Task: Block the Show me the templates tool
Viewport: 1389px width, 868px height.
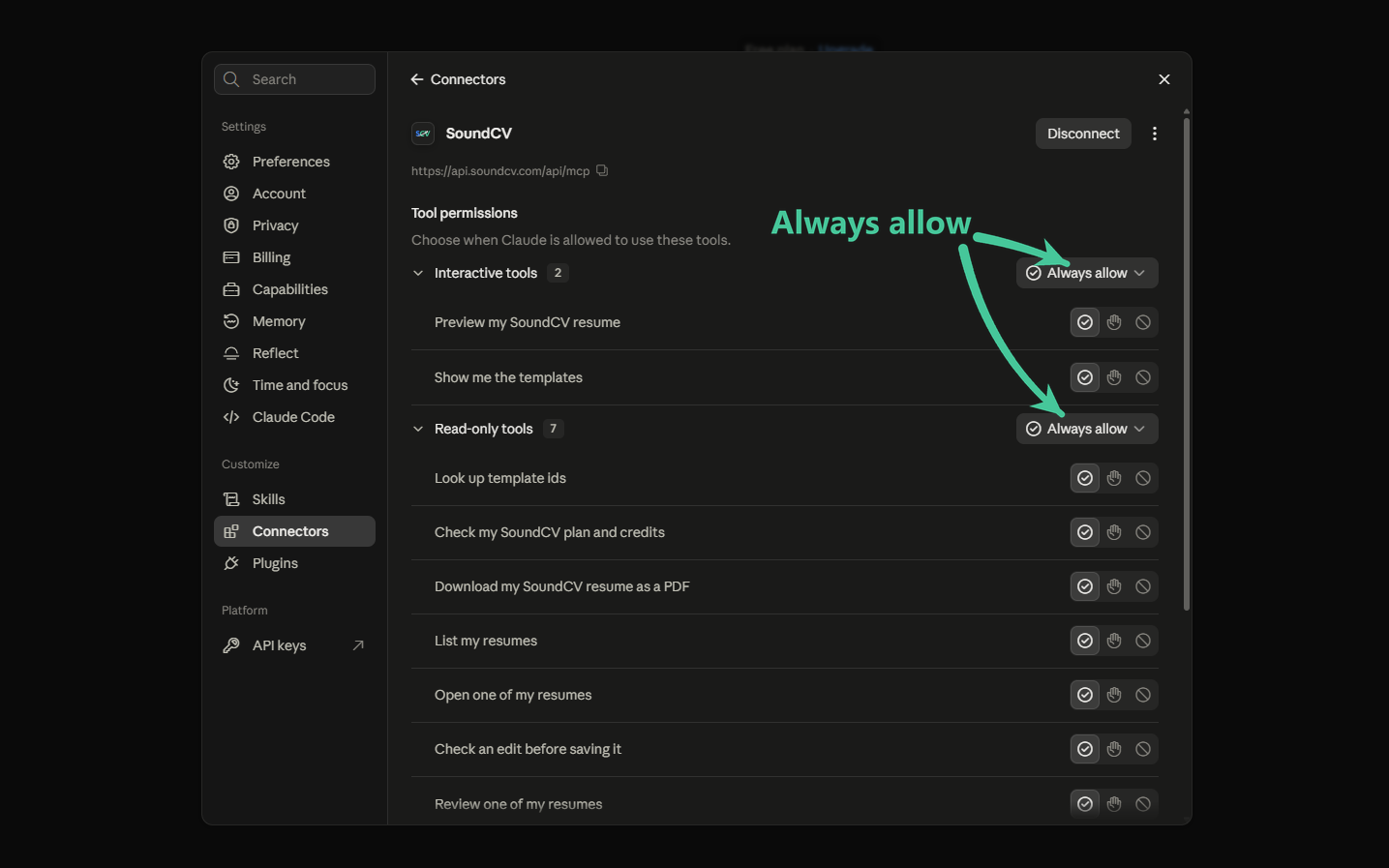Action: click(1143, 377)
